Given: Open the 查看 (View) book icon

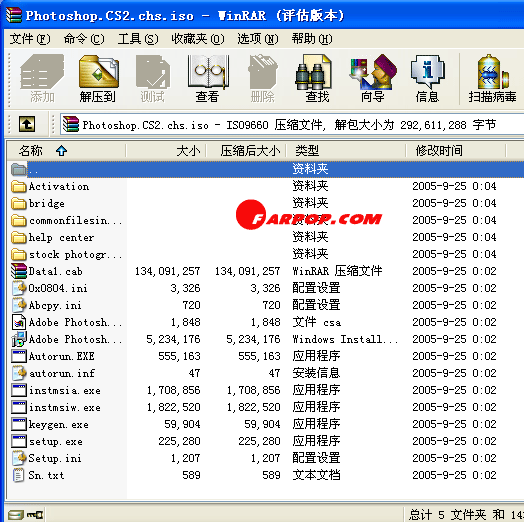Looking at the screenshot, I should 208,78.
